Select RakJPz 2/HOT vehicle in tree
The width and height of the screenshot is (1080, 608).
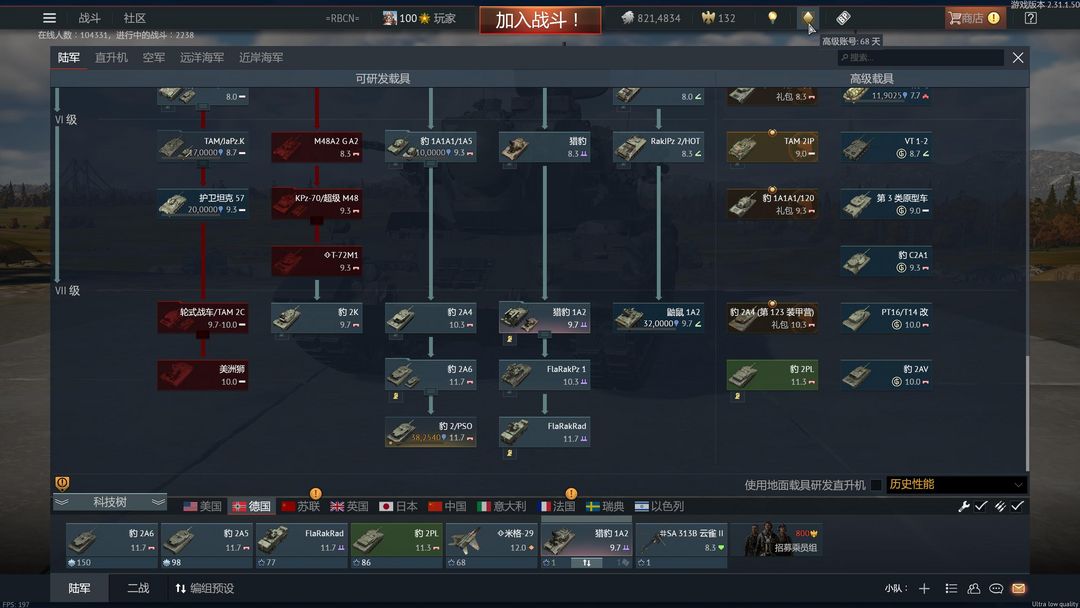coord(658,147)
